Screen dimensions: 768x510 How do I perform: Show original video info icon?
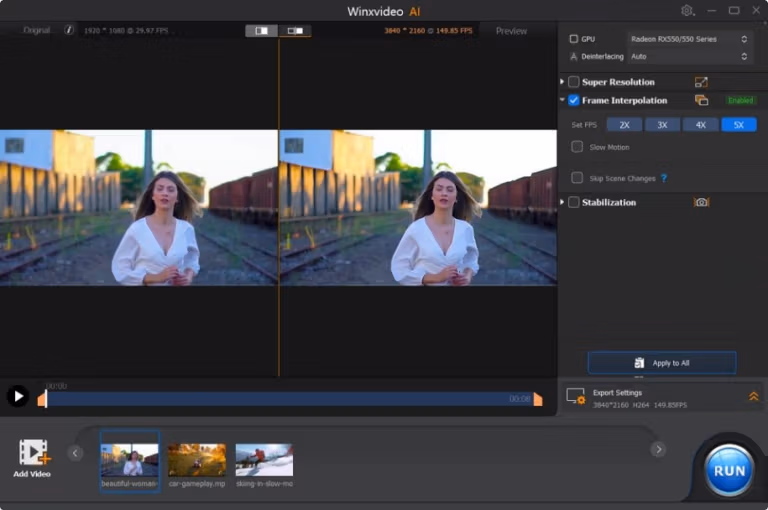pyautogui.click(x=69, y=30)
